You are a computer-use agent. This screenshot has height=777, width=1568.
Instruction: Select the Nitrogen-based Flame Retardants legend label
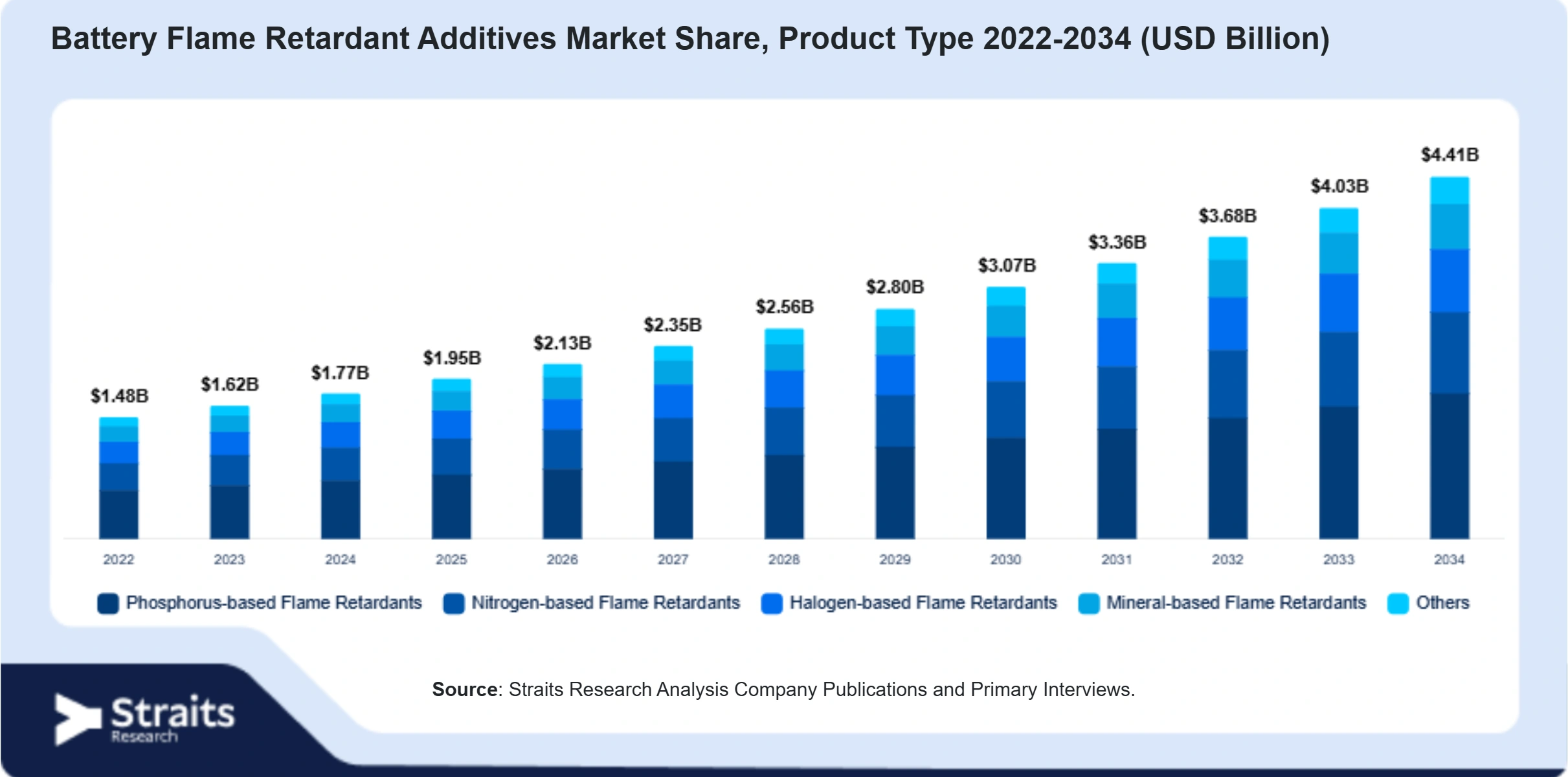[605, 603]
